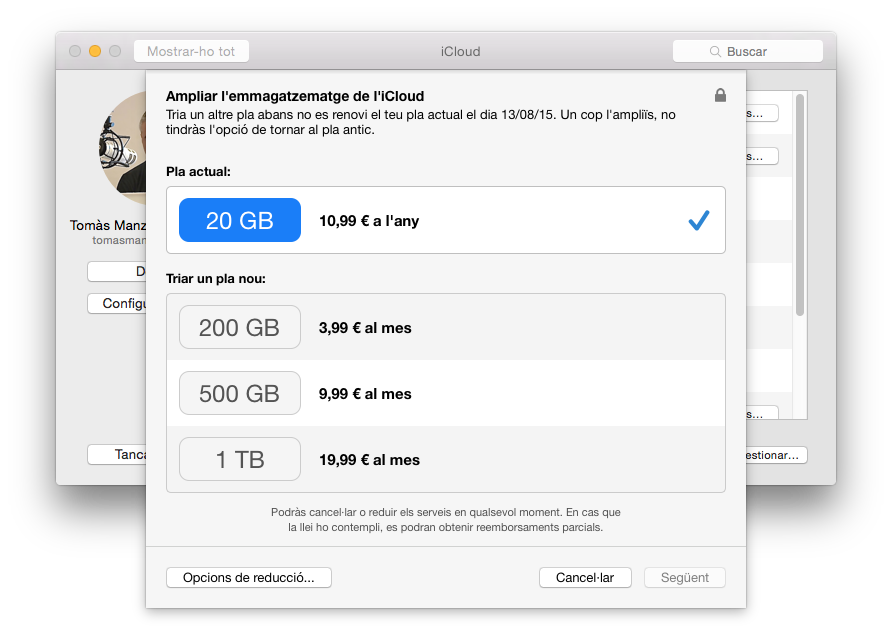Click the price 19,99 € al mes
The image size is (892, 629).
click(369, 460)
